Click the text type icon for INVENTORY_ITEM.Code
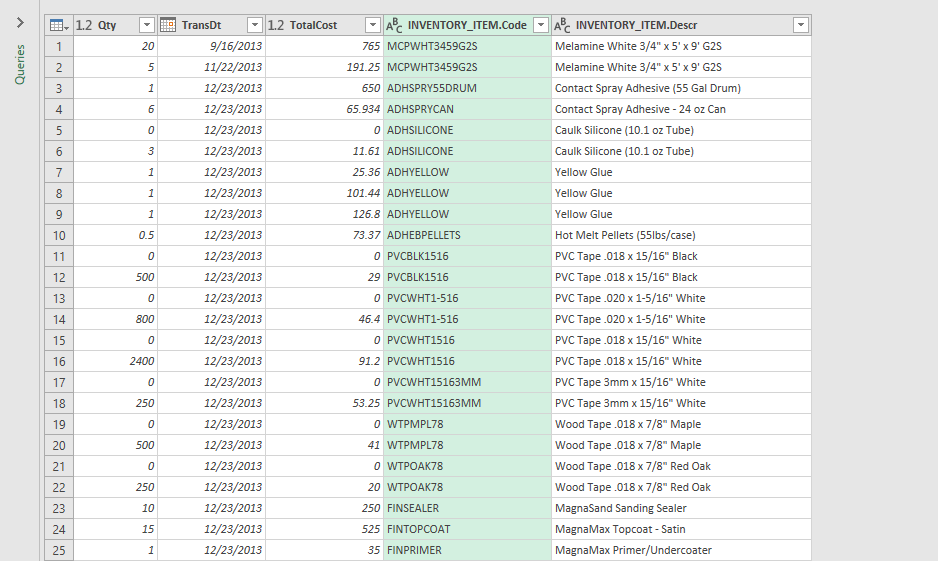Viewport: 938px width, 561px height. (x=395, y=25)
